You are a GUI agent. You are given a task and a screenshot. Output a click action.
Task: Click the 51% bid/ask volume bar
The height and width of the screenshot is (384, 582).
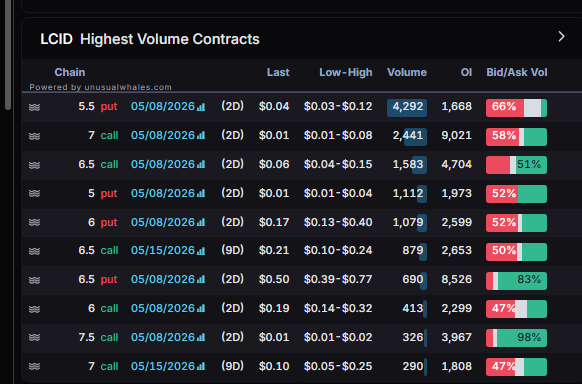516,165
